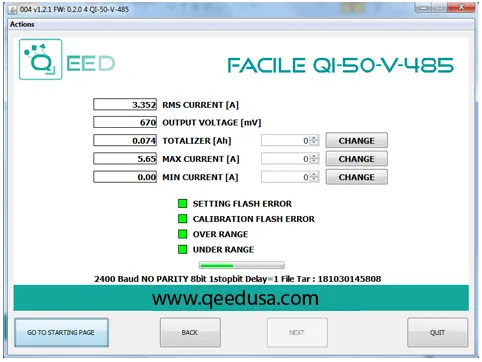Click the UNDER RANGE green indicator

182,249
